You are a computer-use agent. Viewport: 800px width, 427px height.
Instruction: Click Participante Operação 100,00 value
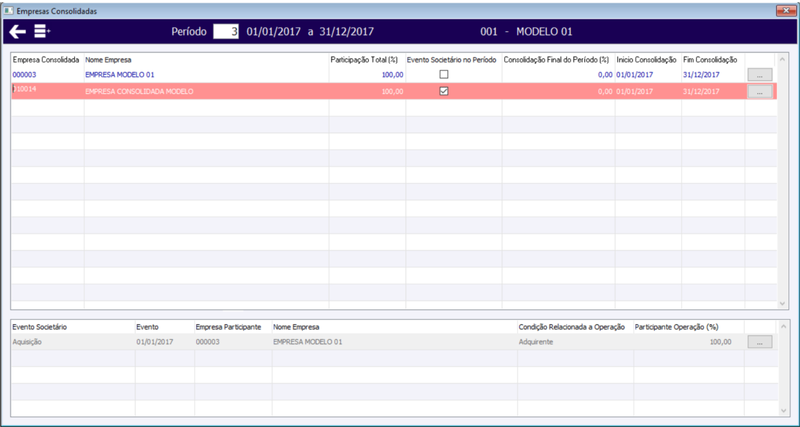tap(720, 342)
